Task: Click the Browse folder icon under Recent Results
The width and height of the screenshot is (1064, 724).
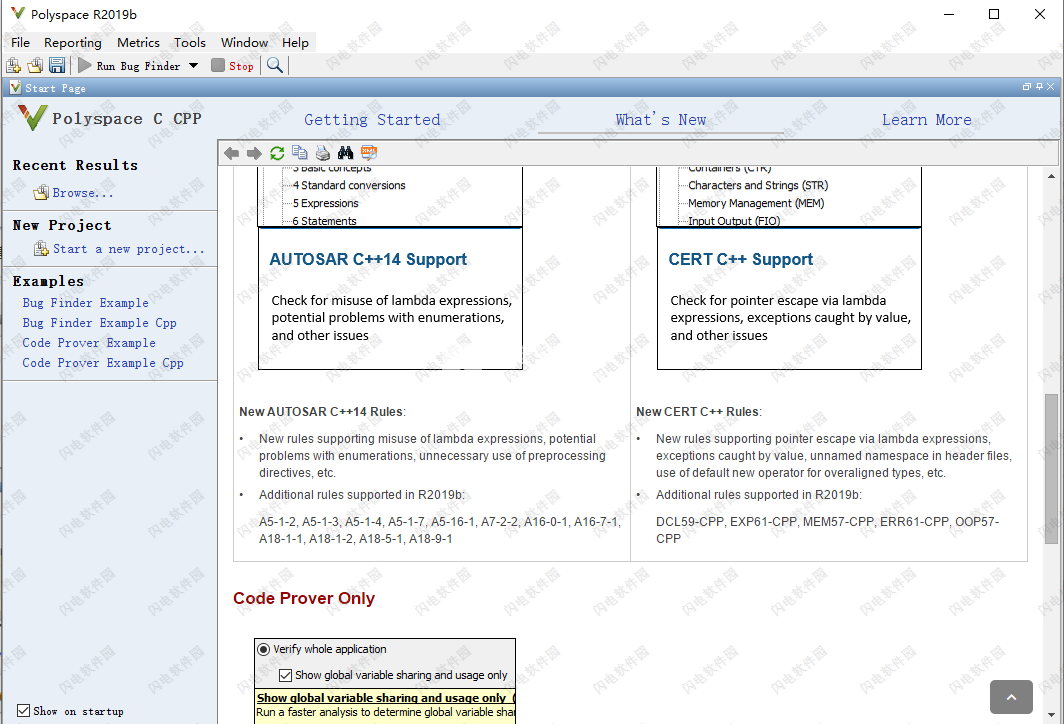Action: [x=41, y=193]
